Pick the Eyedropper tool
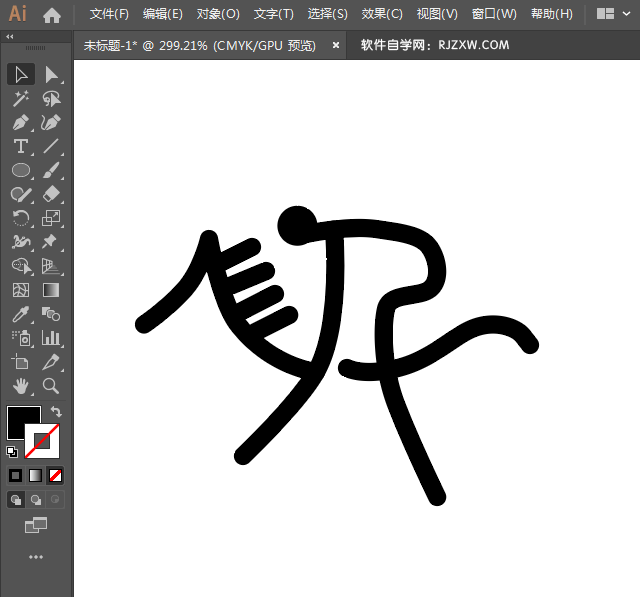 pos(21,314)
